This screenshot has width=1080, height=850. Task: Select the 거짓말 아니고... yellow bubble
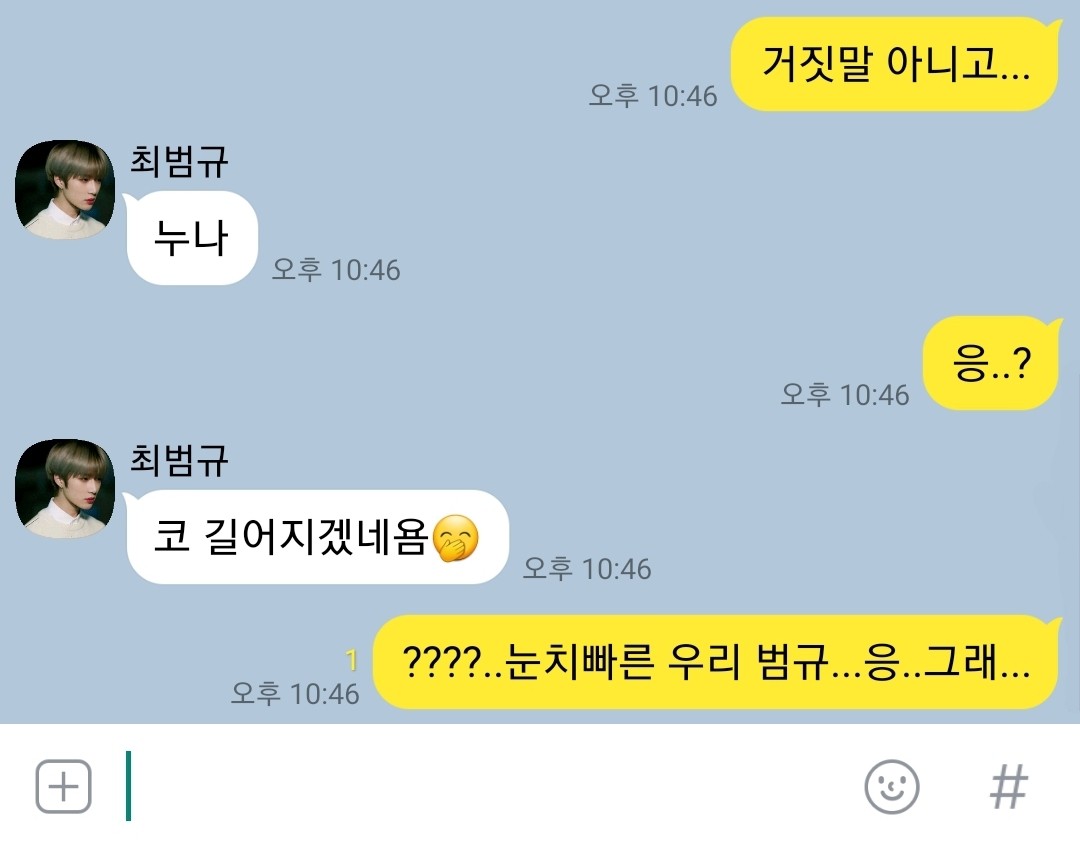(x=895, y=64)
